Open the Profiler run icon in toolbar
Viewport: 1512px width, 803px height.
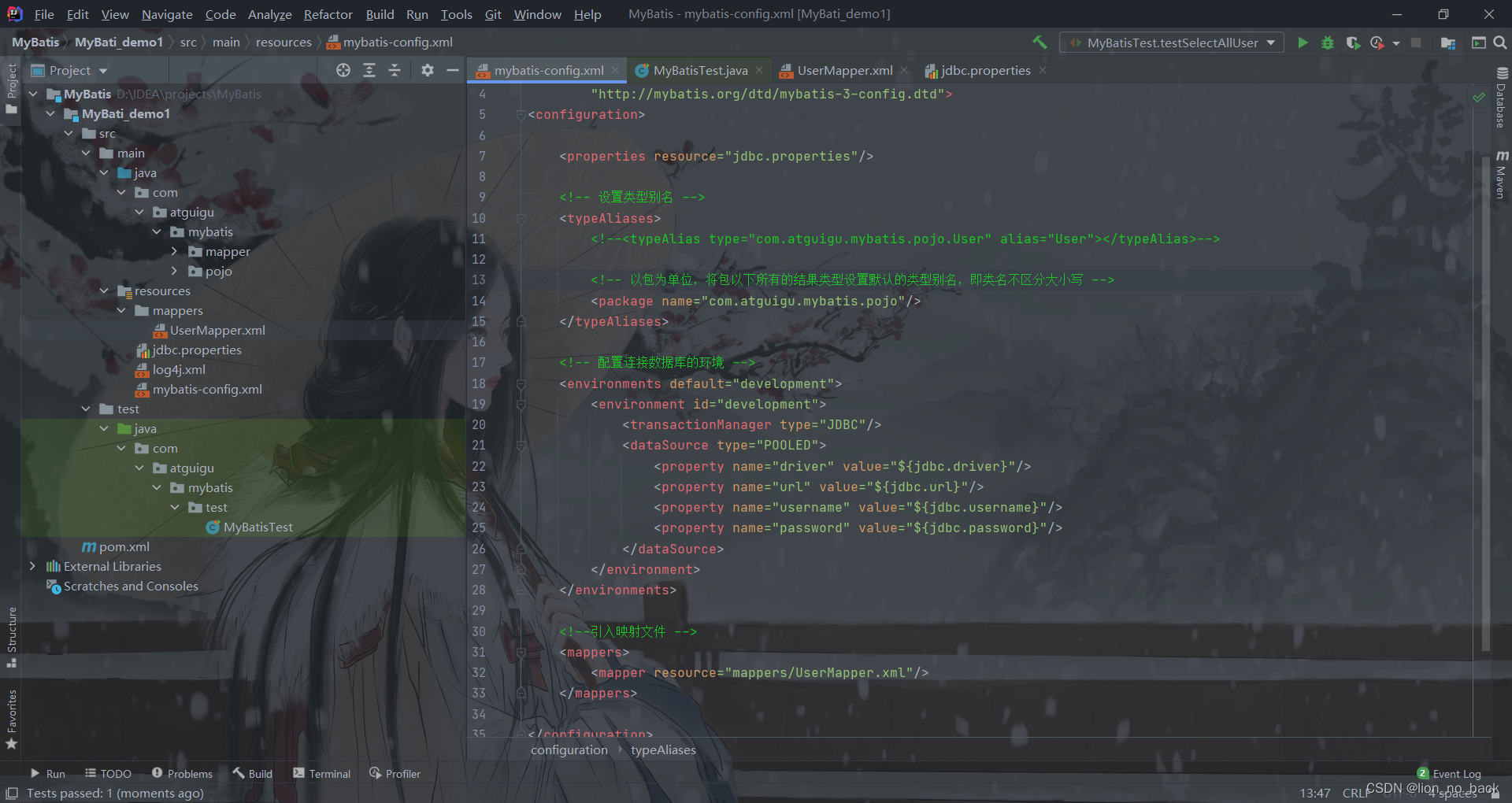click(1377, 43)
